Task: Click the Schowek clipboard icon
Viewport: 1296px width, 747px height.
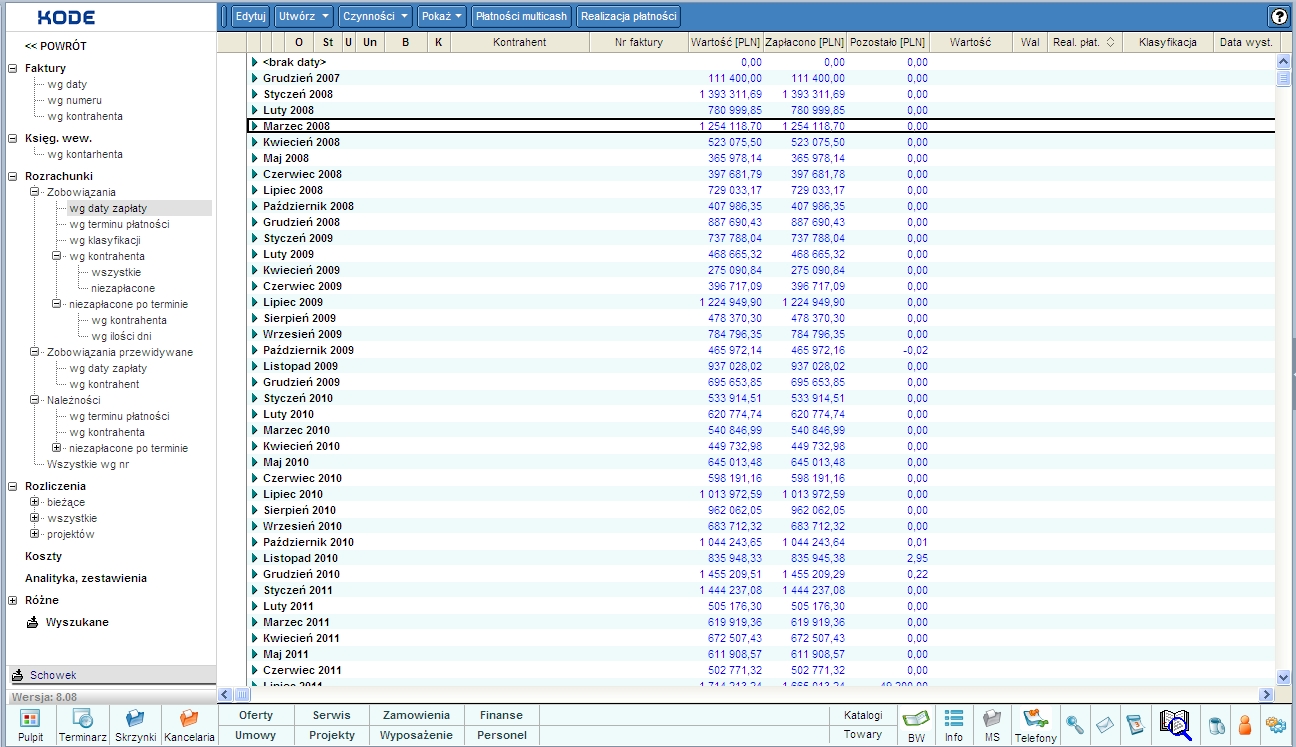Action: 20,675
